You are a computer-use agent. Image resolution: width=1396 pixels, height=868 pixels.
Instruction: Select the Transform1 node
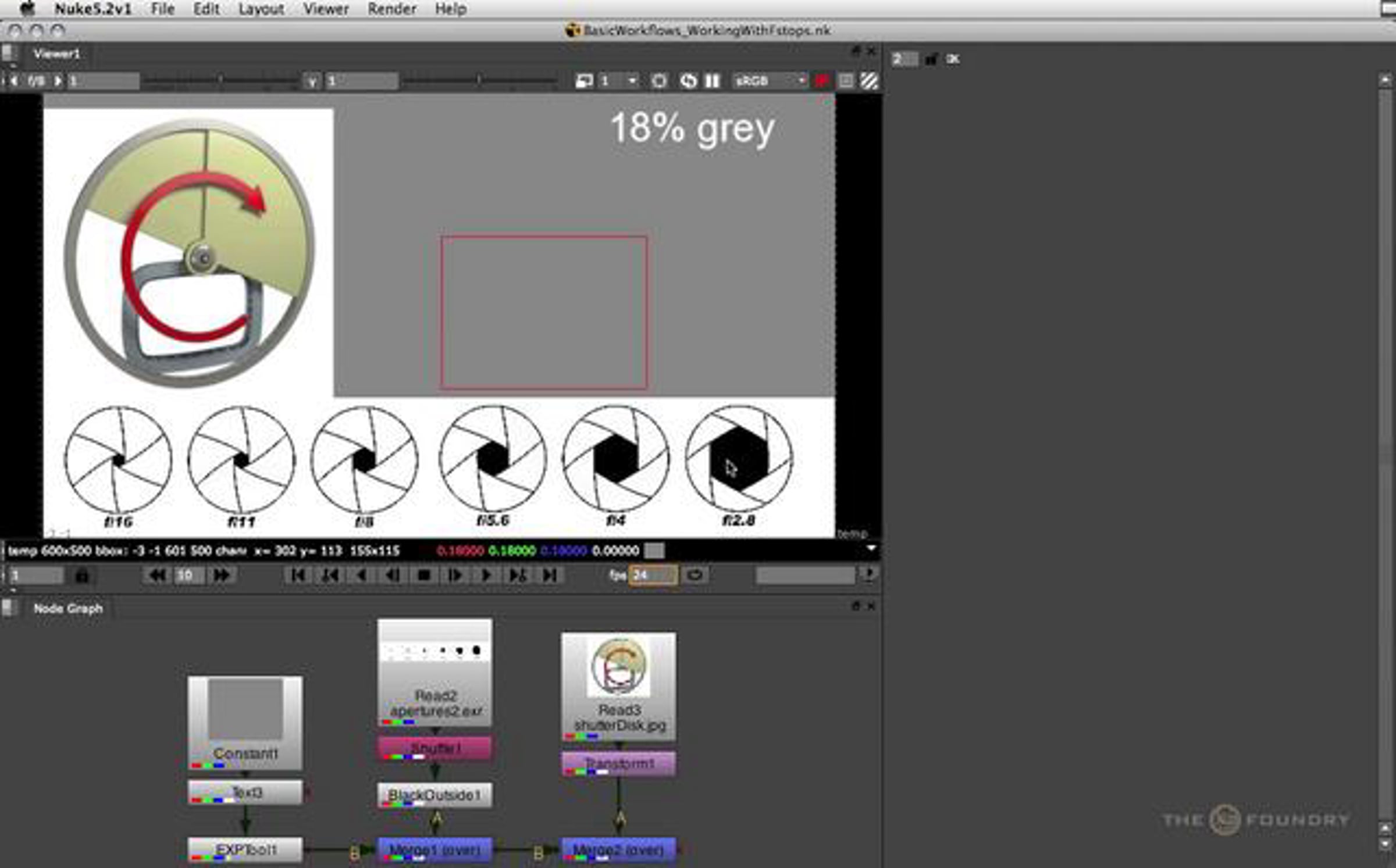(619, 763)
